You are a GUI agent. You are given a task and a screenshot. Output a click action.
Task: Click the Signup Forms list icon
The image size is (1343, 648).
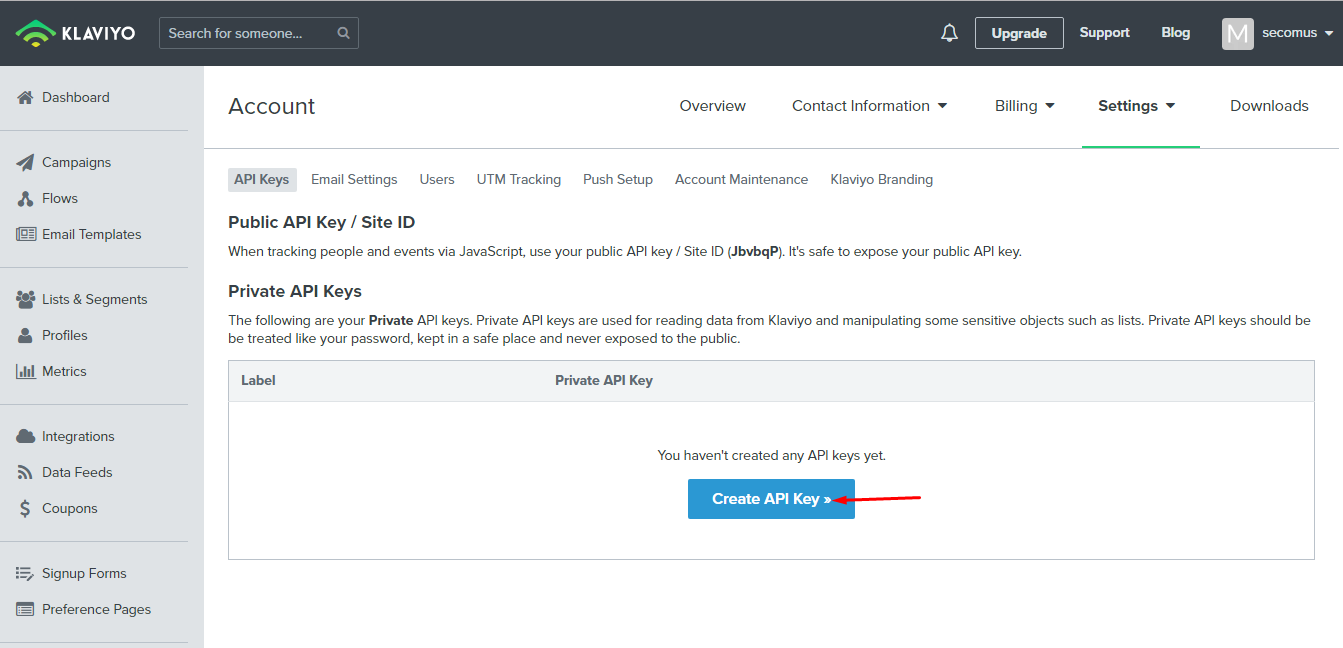coord(25,573)
